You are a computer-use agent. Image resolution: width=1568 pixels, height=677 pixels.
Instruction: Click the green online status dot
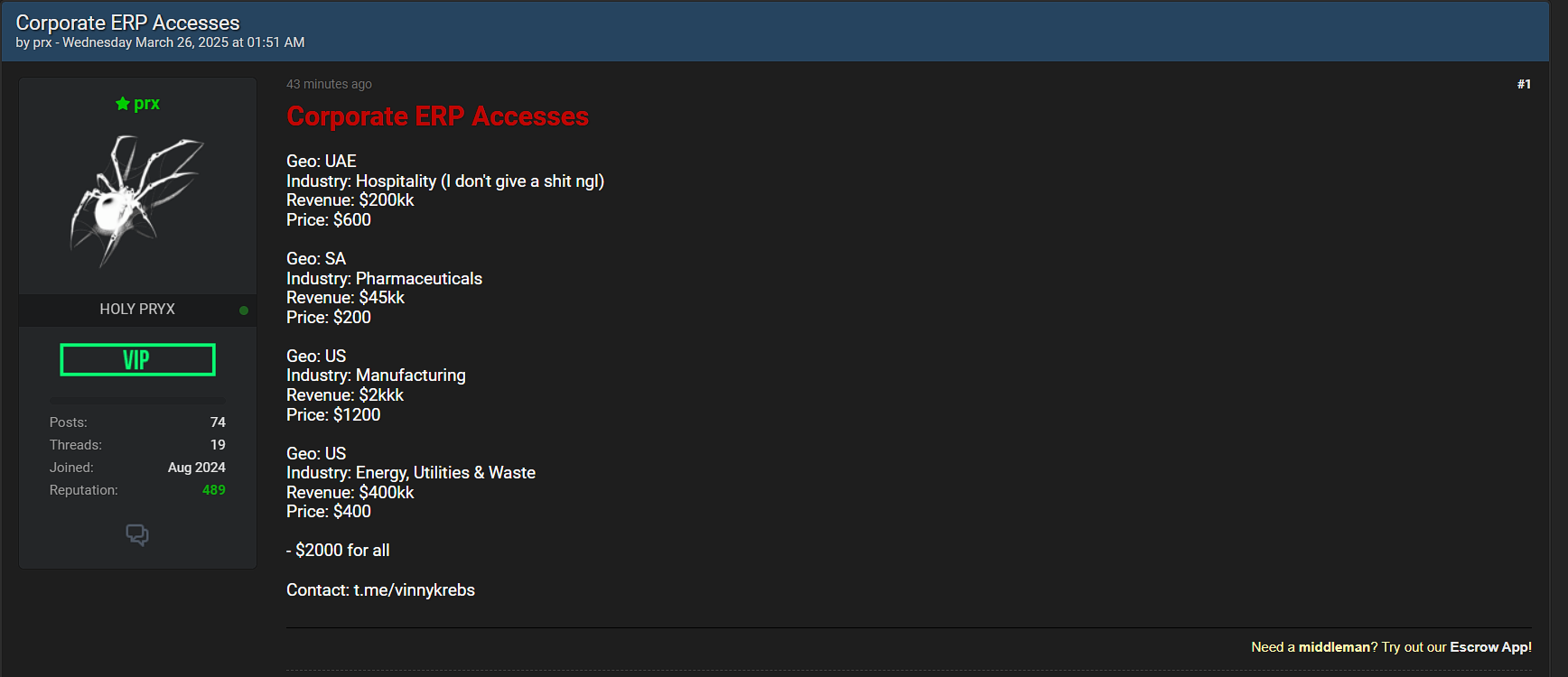coord(244,311)
